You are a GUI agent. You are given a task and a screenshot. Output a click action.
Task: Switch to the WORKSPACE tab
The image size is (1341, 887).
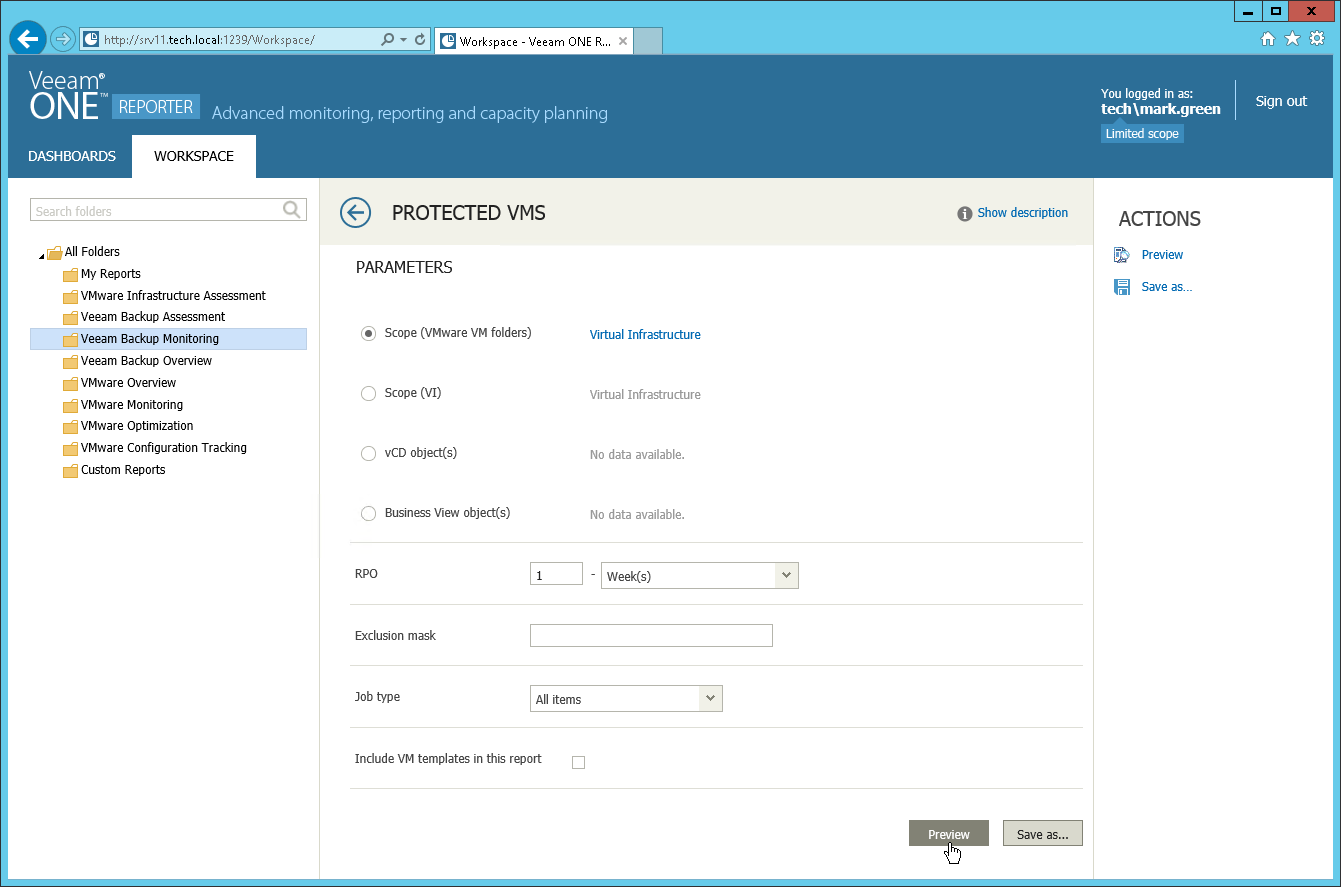pos(194,156)
